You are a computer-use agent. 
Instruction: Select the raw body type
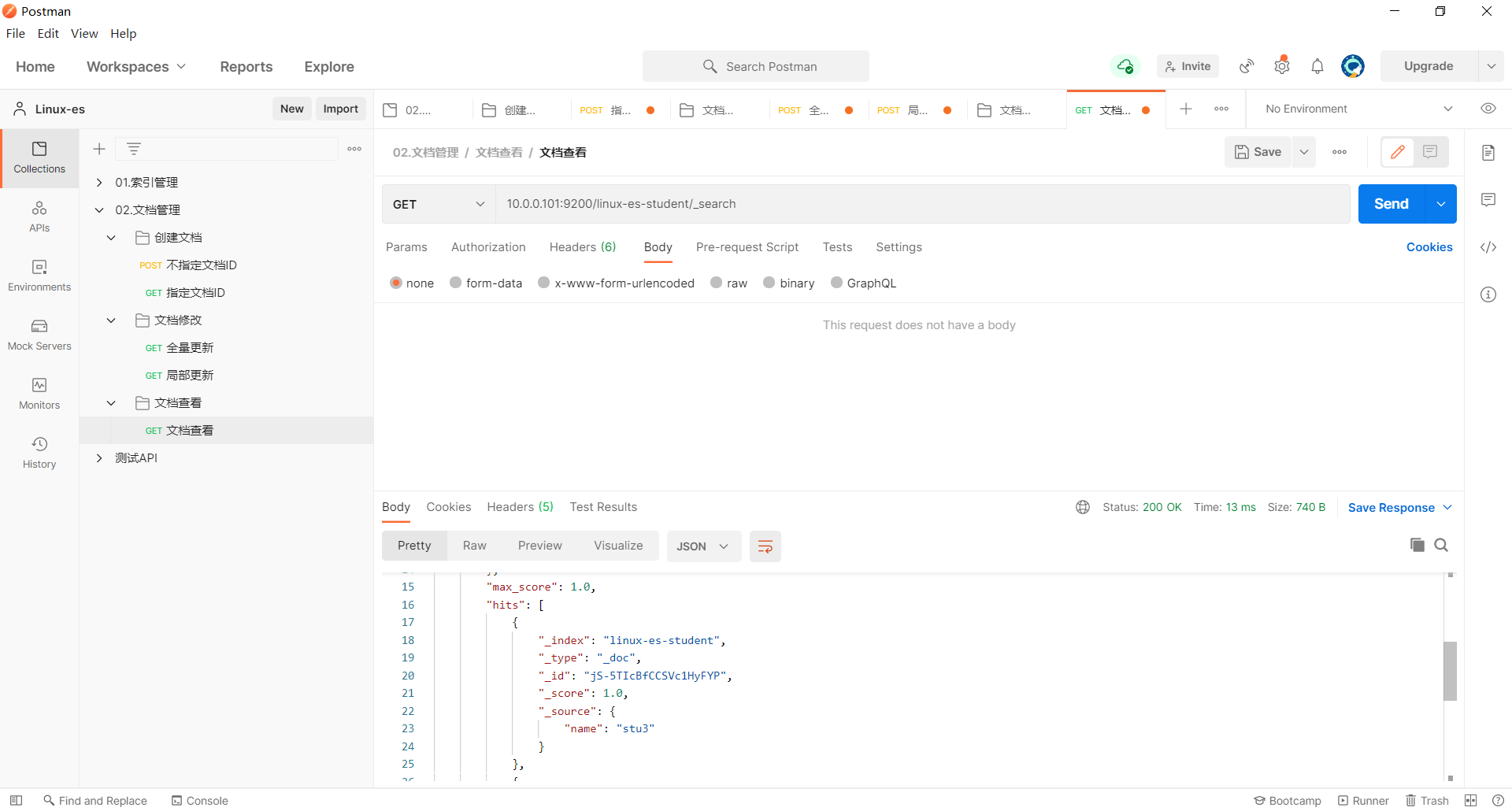(x=717, y=283)
